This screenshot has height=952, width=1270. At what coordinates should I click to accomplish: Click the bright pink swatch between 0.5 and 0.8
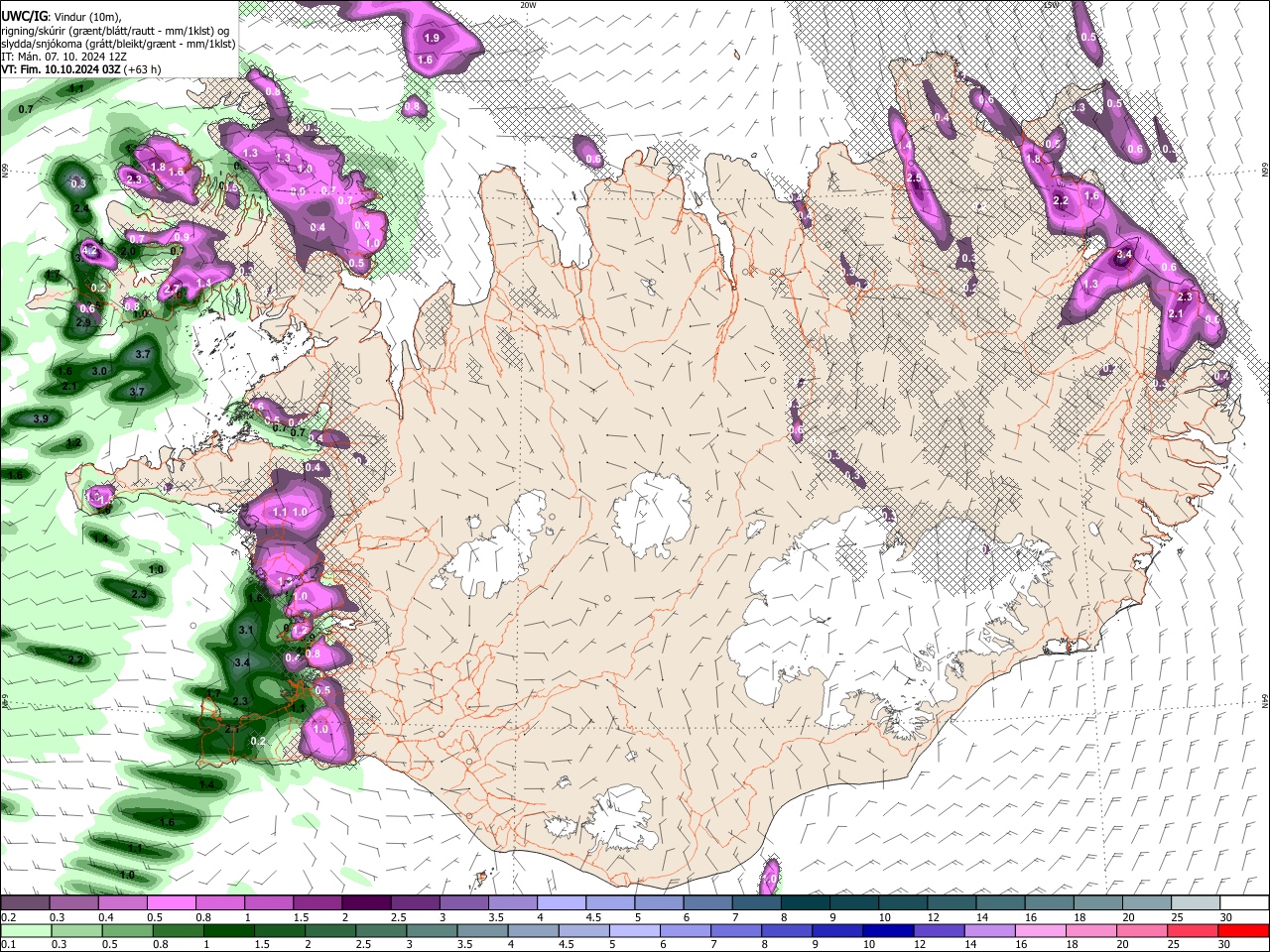tap(171, 903)
